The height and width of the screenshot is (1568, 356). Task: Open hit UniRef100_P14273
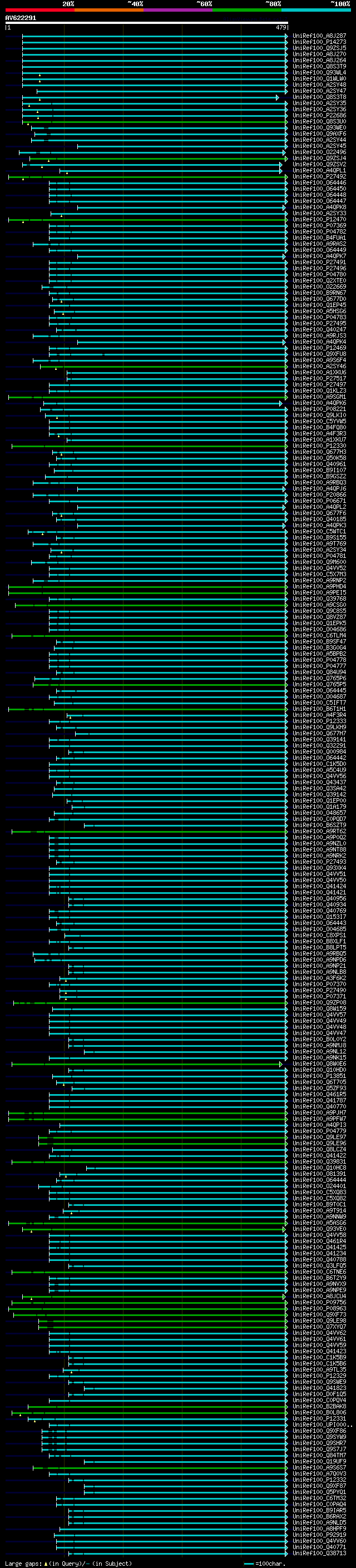(319, 42)
